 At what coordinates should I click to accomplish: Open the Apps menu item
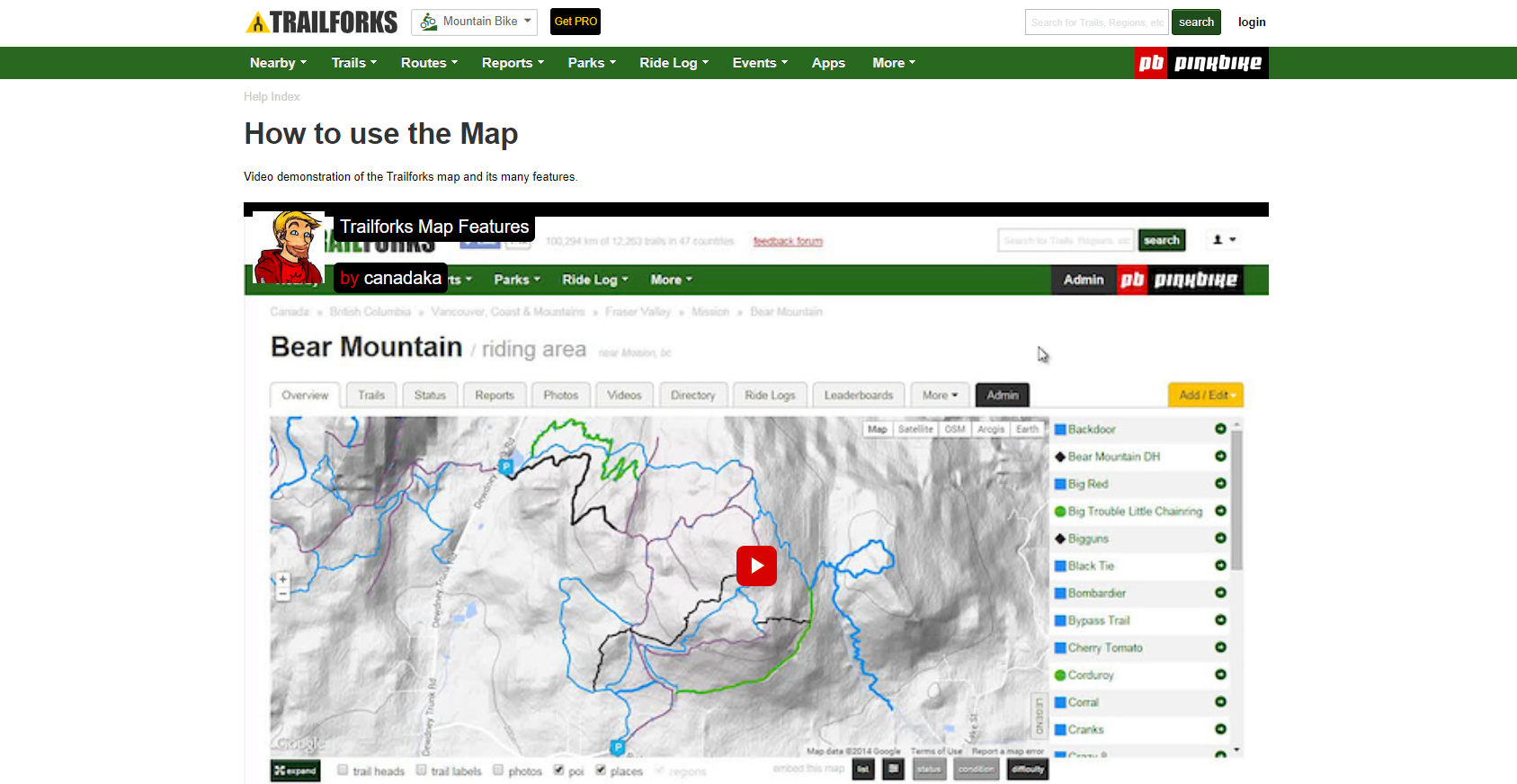tap(828, 63)
